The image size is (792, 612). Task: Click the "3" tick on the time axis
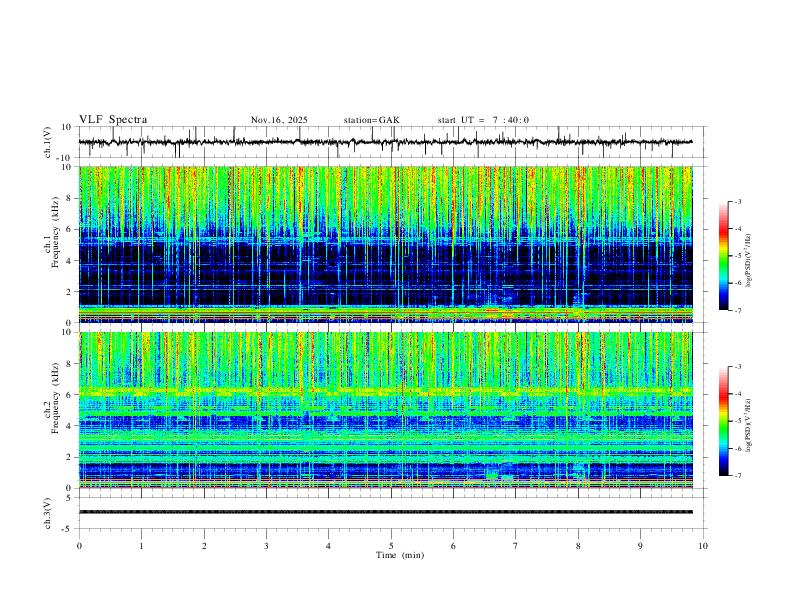(x=266, y=546)
